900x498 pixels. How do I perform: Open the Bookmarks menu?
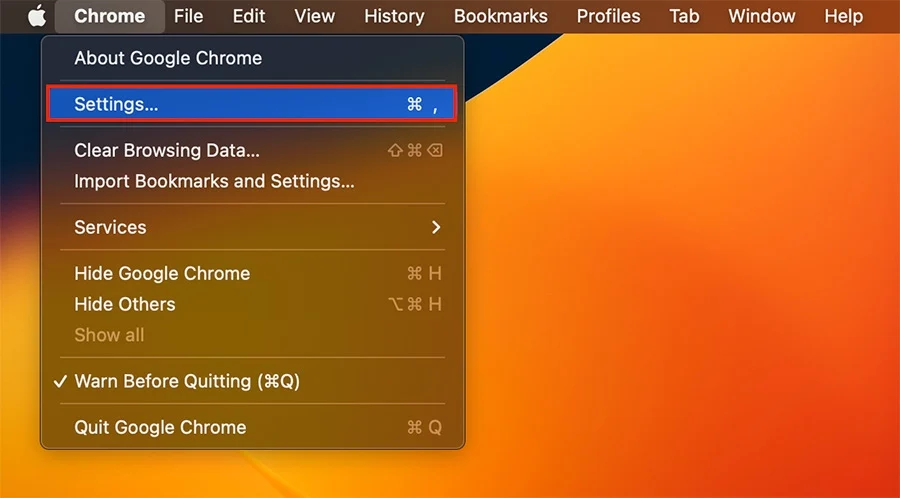pos(501,16)
